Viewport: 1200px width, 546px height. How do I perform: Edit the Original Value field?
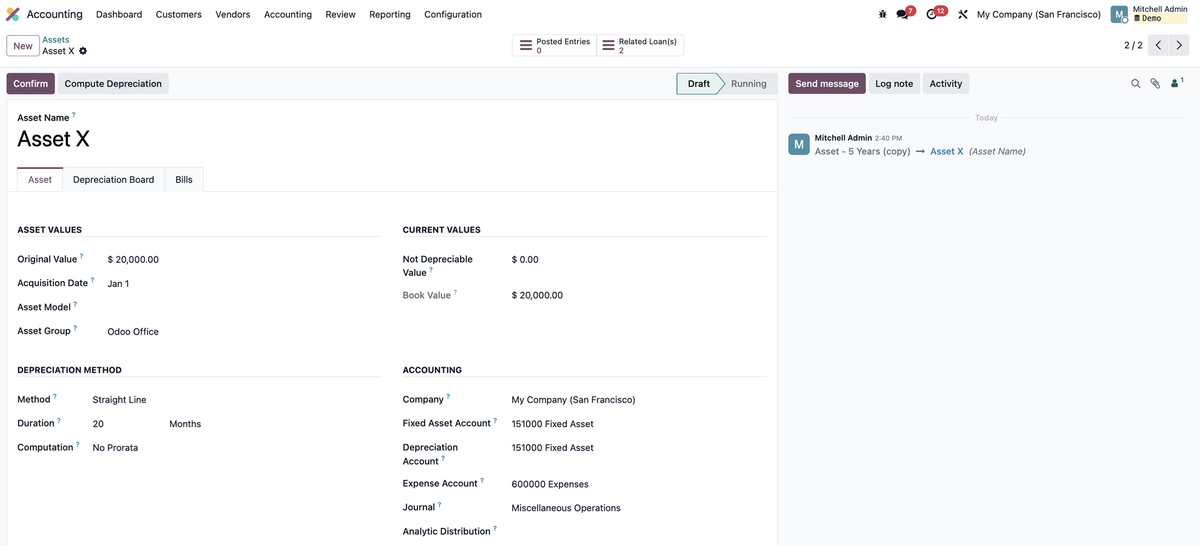243,259
